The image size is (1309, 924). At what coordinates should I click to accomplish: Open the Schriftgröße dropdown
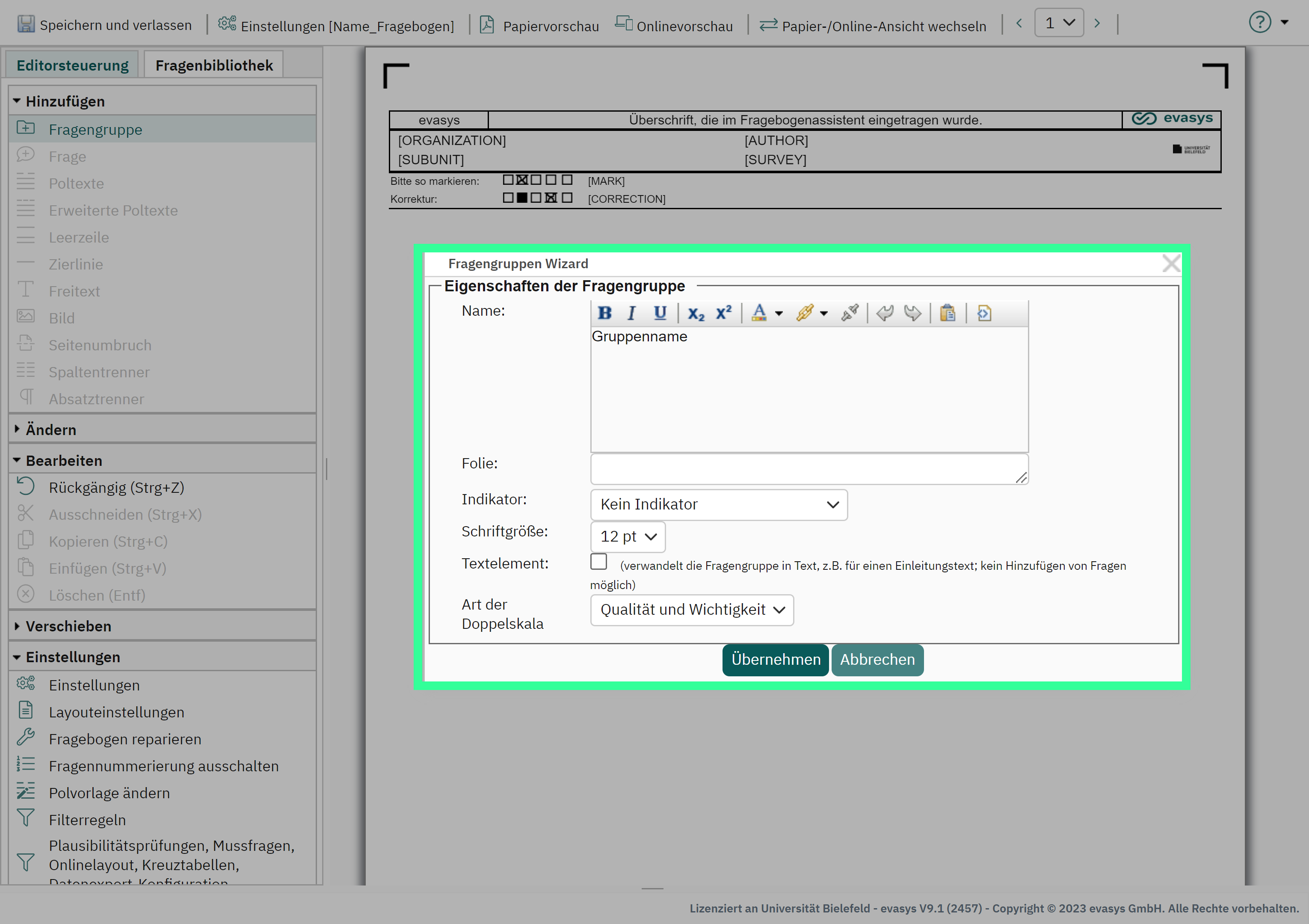tap(628, 536)
